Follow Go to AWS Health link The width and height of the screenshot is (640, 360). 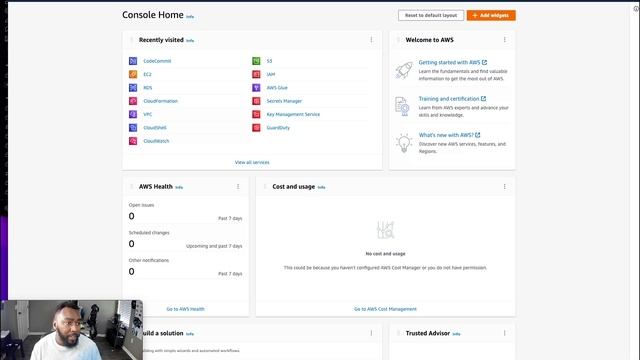click(185, 309)
